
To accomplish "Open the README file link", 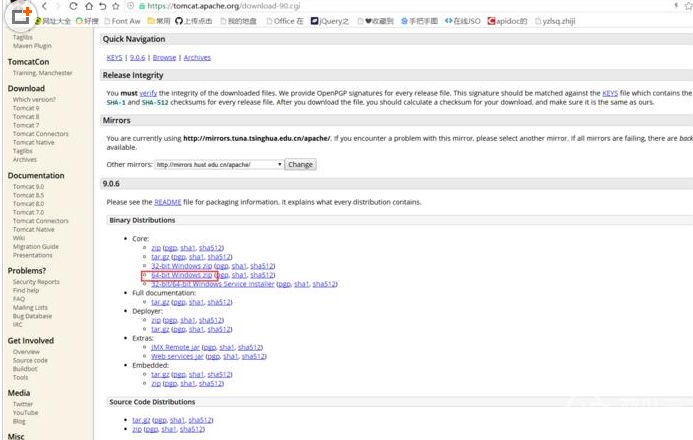I will 168,202.
